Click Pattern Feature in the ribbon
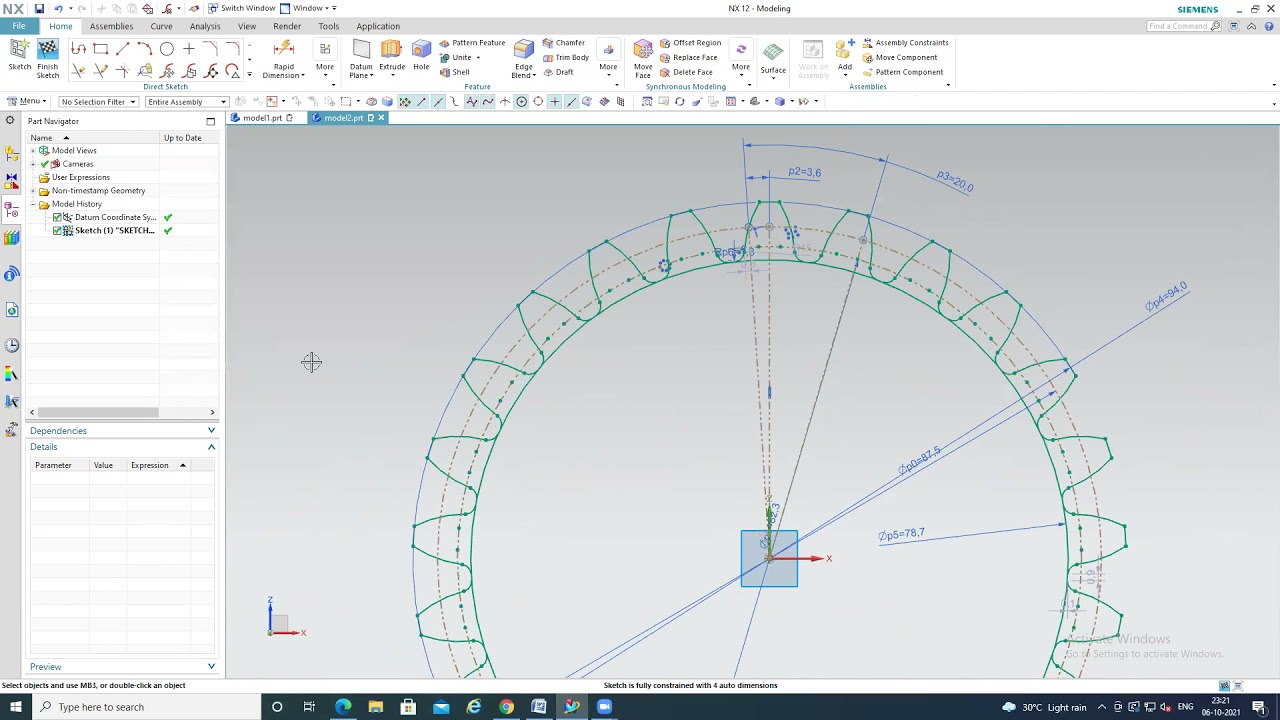The image size is (1280, 720). pos(472,43)
